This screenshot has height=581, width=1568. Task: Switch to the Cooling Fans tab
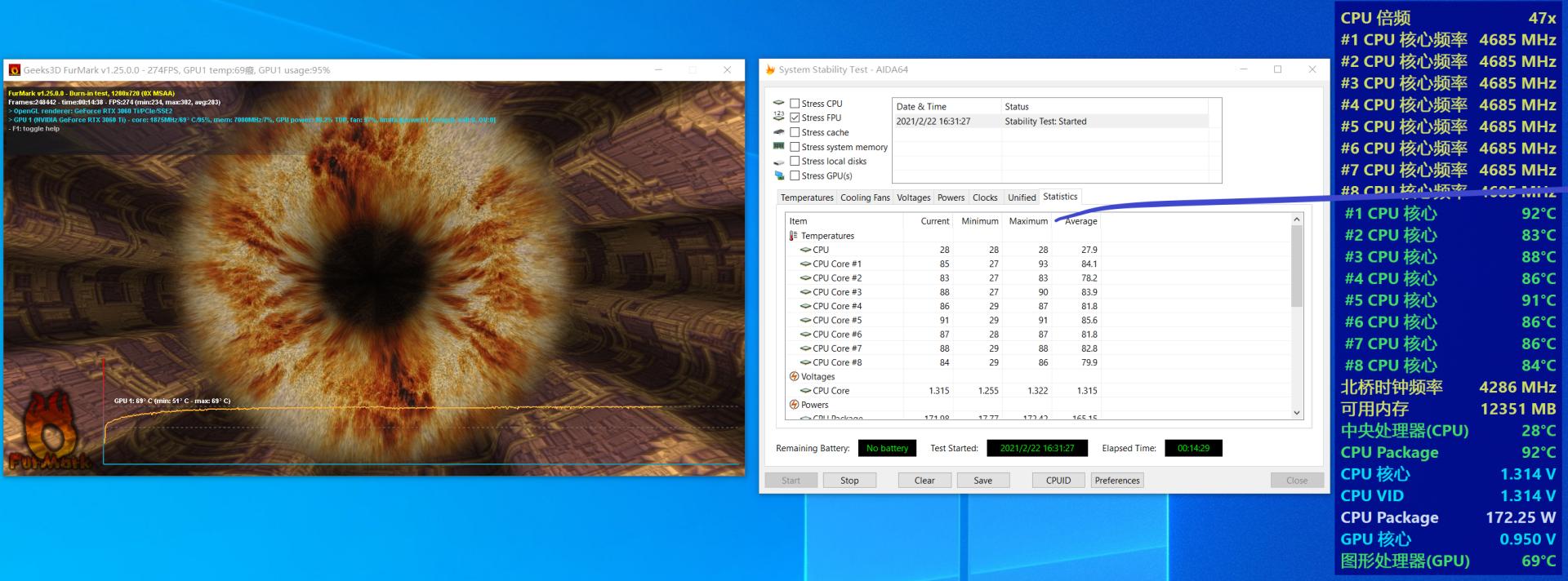coord(865,197)
